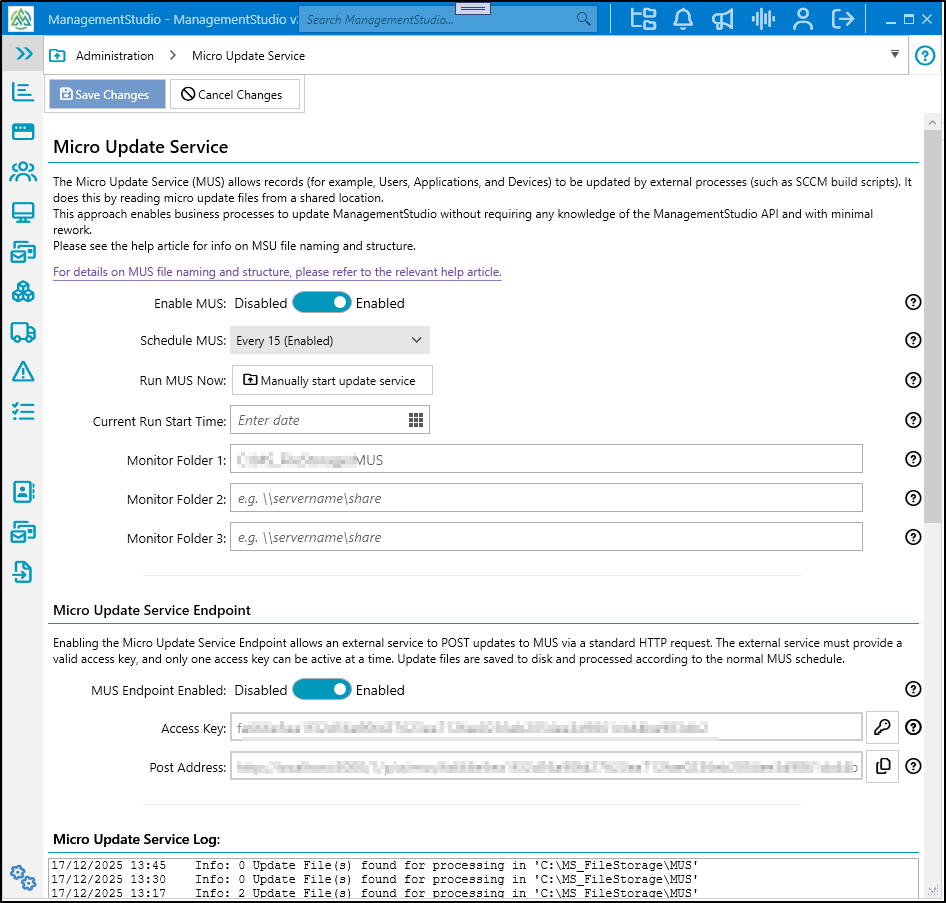The height and width of the screenshot is (903, 946).
Task: Click the Monitor Folder 2 input field
Action: [x=546, y=498]
